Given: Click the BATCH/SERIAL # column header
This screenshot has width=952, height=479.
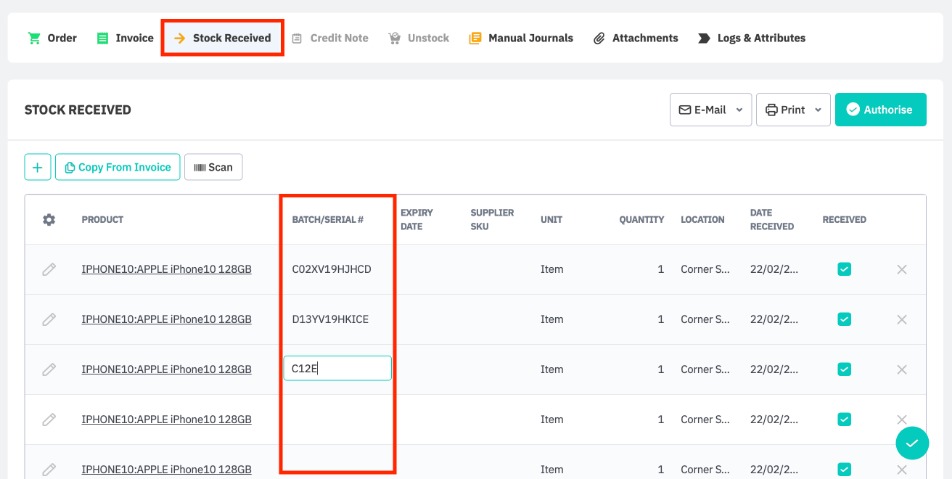Looking at the screenshot, I should (x=328, y=220).
